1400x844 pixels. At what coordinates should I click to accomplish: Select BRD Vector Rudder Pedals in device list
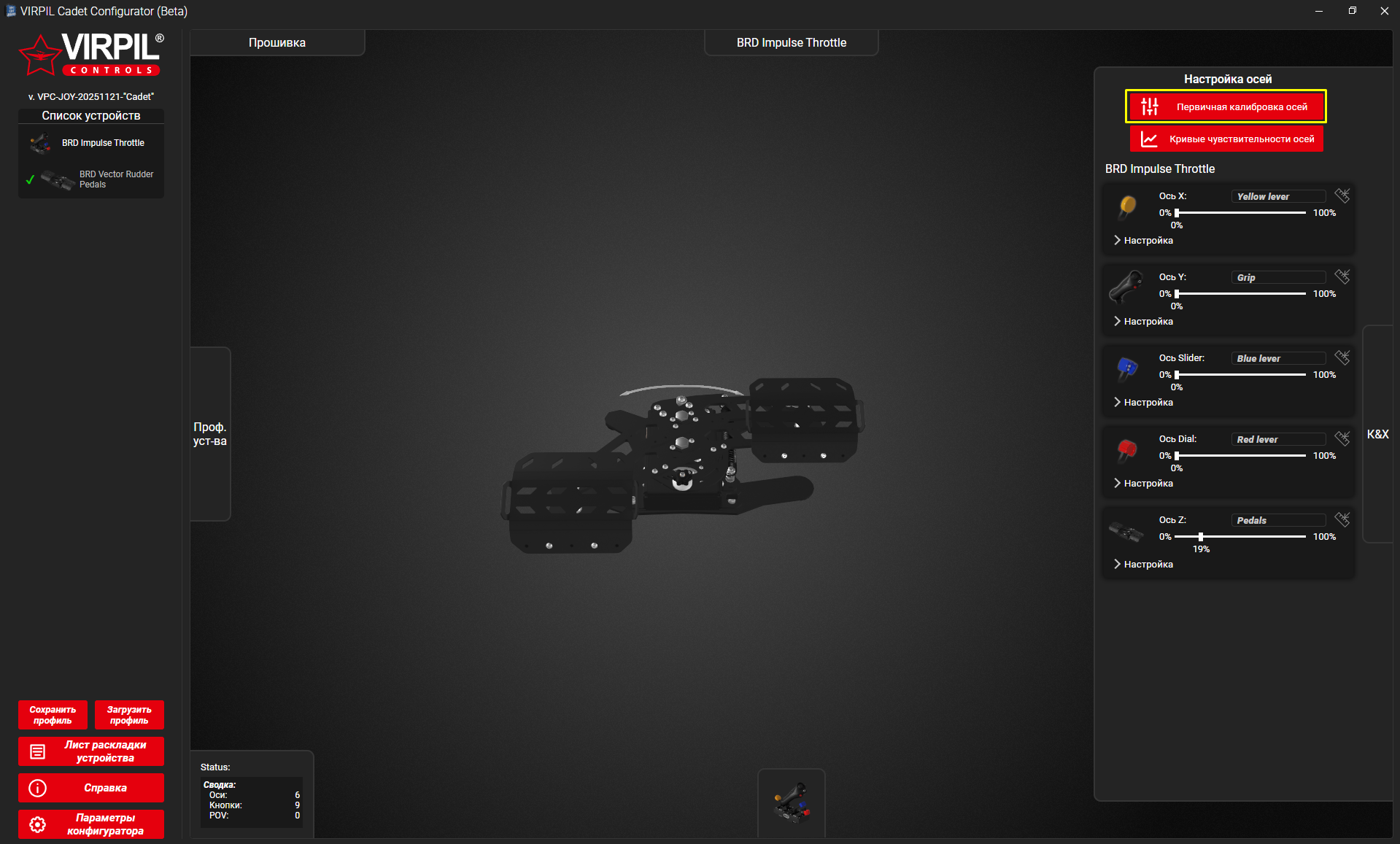pos(116,179)
